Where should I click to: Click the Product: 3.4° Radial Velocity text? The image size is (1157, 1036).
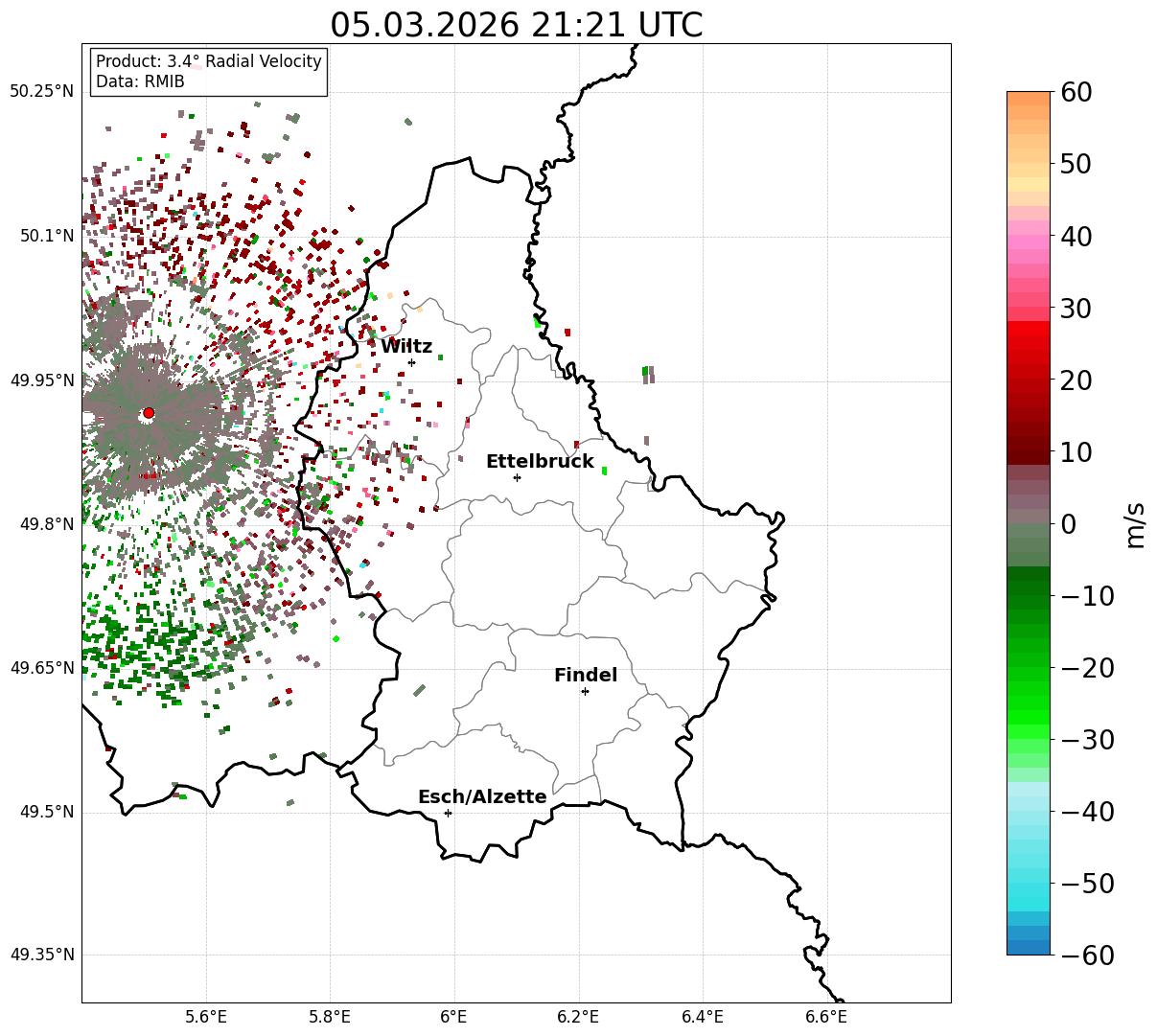209,61
